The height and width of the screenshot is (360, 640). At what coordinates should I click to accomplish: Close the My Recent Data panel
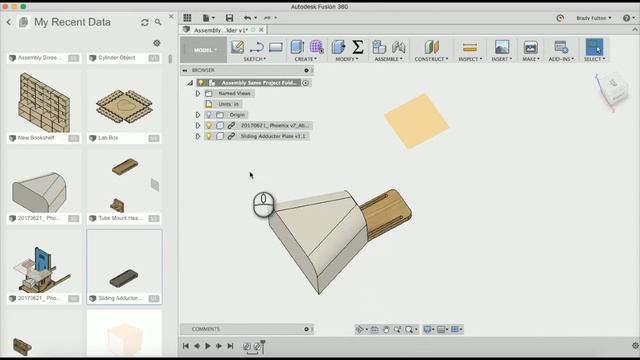coord(171,17)
